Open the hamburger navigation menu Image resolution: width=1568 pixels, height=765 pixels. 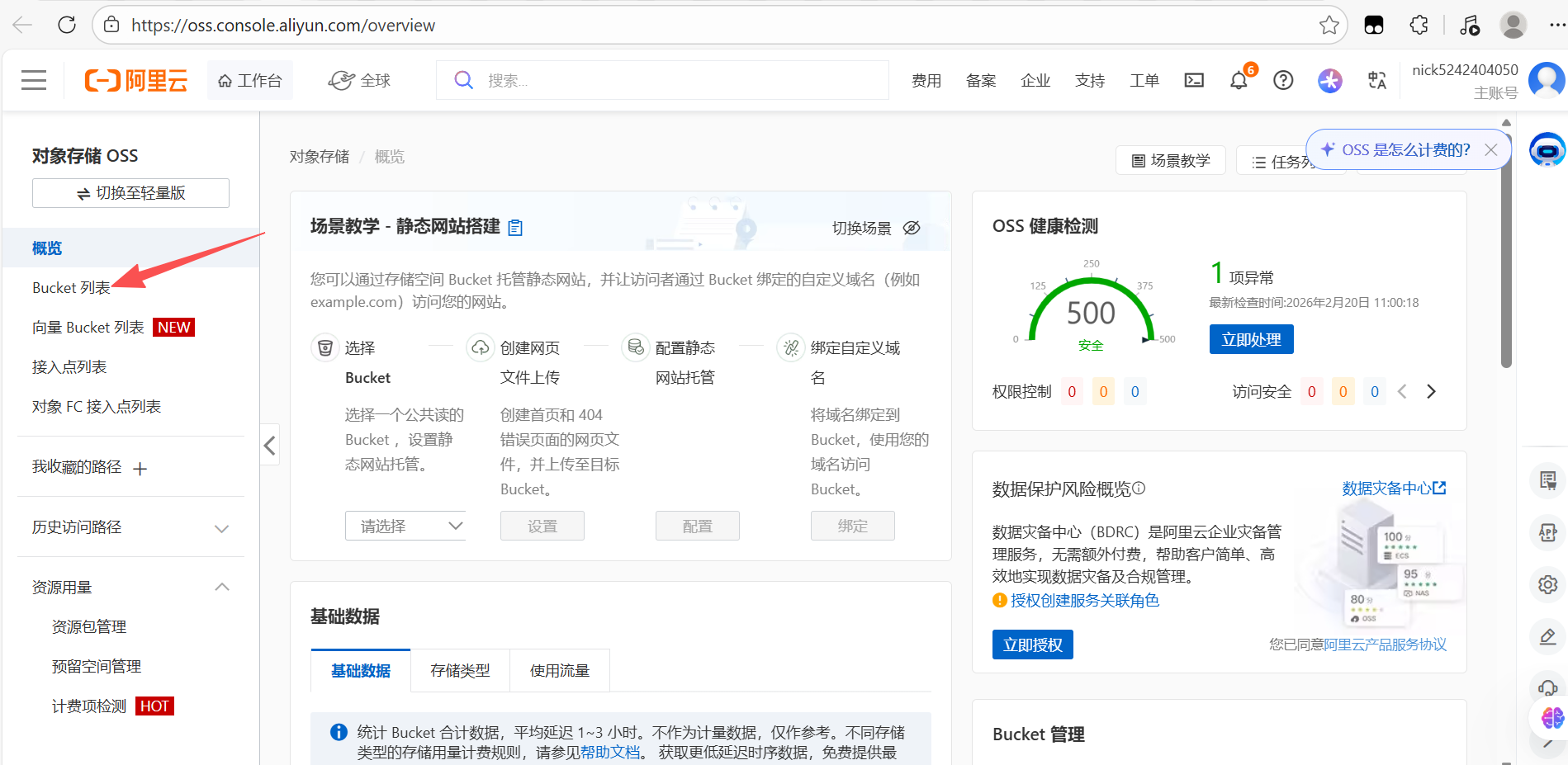coord(34,80)
